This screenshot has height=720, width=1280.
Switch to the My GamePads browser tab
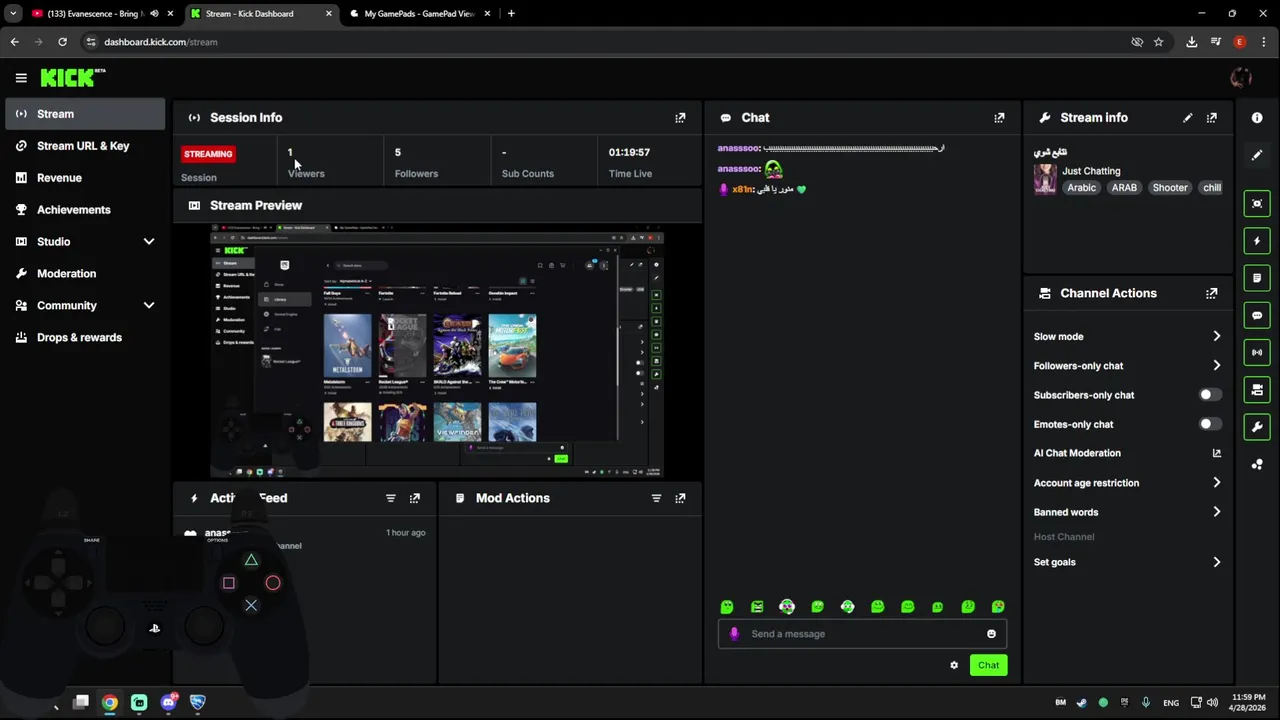pyautogui.click(x=418, y=14)
